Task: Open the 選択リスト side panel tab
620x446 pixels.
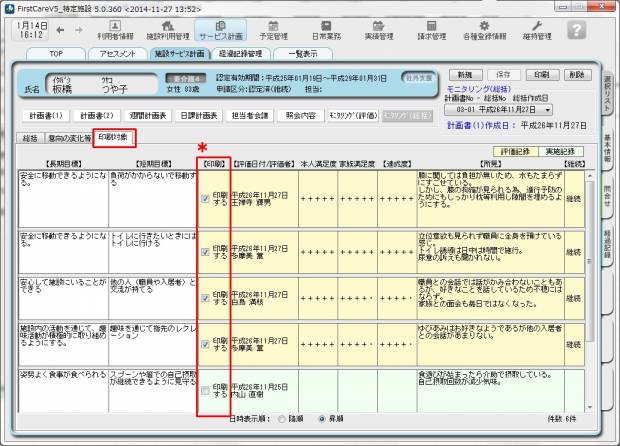Action: coord(609,92)
